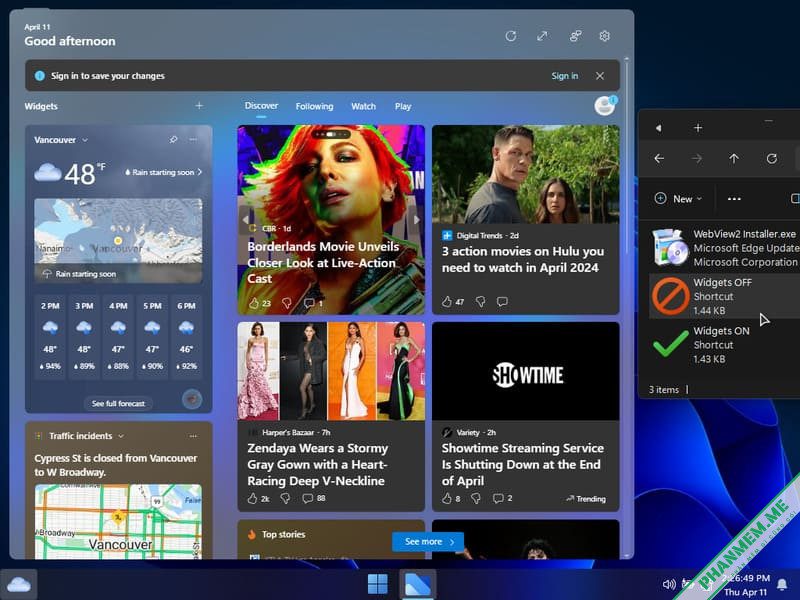Open the personalize interests icon in header
Viewport: 800px width, 600px height.
[x=576, y=36]
